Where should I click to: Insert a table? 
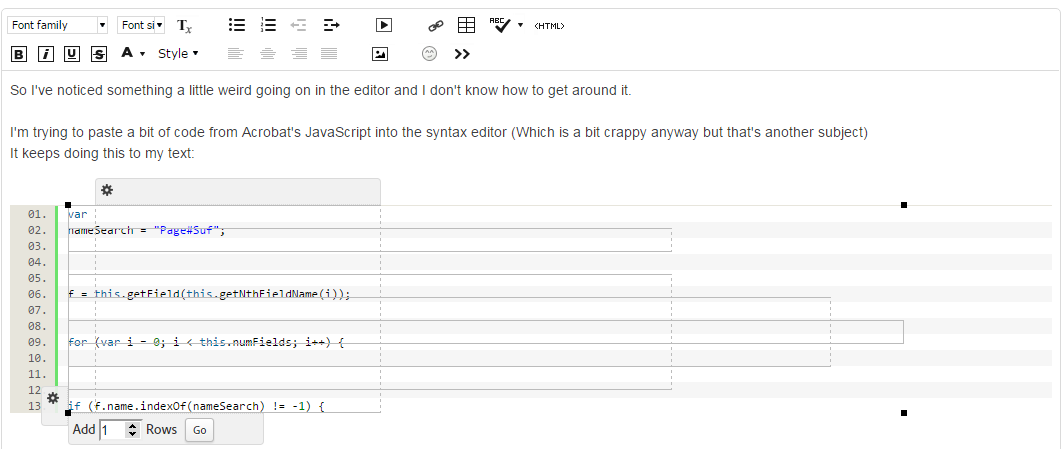(x=466, y=25)
